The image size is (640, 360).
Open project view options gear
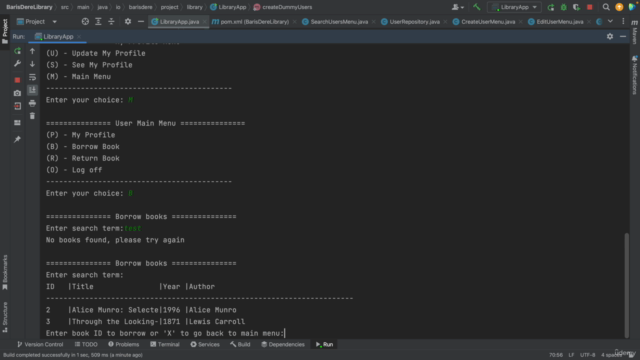(x=128, y=21)
